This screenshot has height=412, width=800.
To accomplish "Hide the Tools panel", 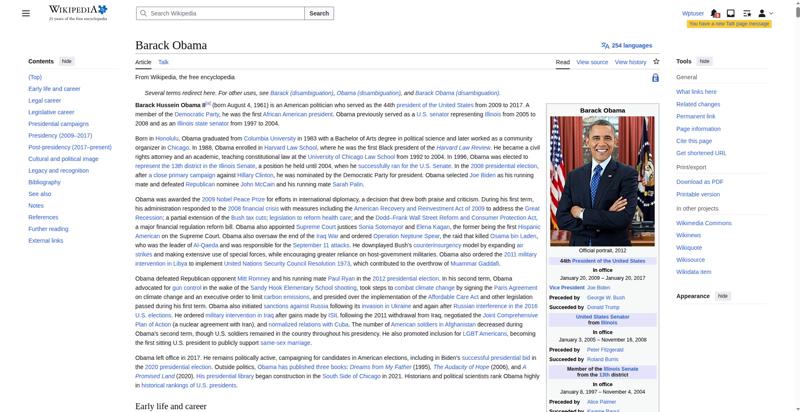I will pos(704,61).
